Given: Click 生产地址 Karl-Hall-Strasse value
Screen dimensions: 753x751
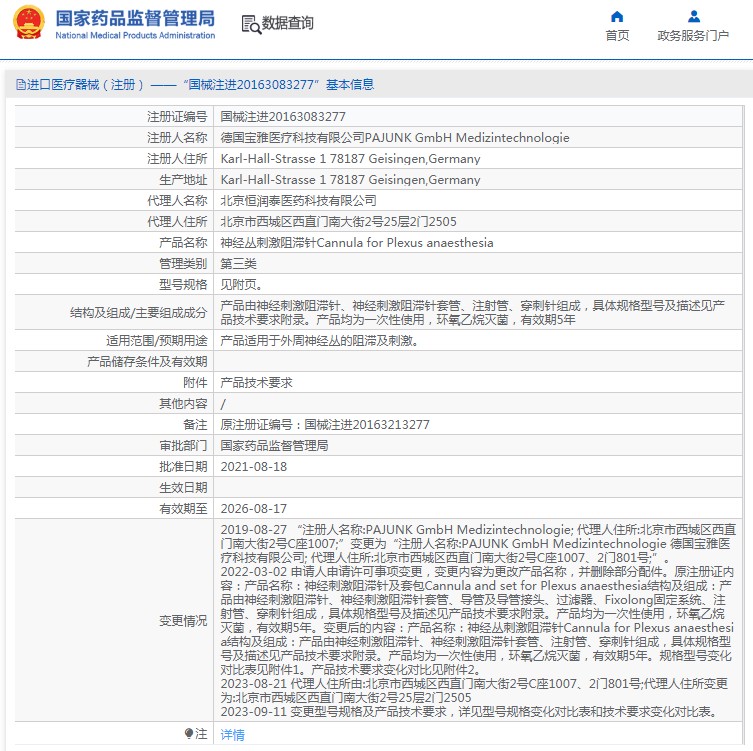Looking at the screenshot, I should coord(350,180).
